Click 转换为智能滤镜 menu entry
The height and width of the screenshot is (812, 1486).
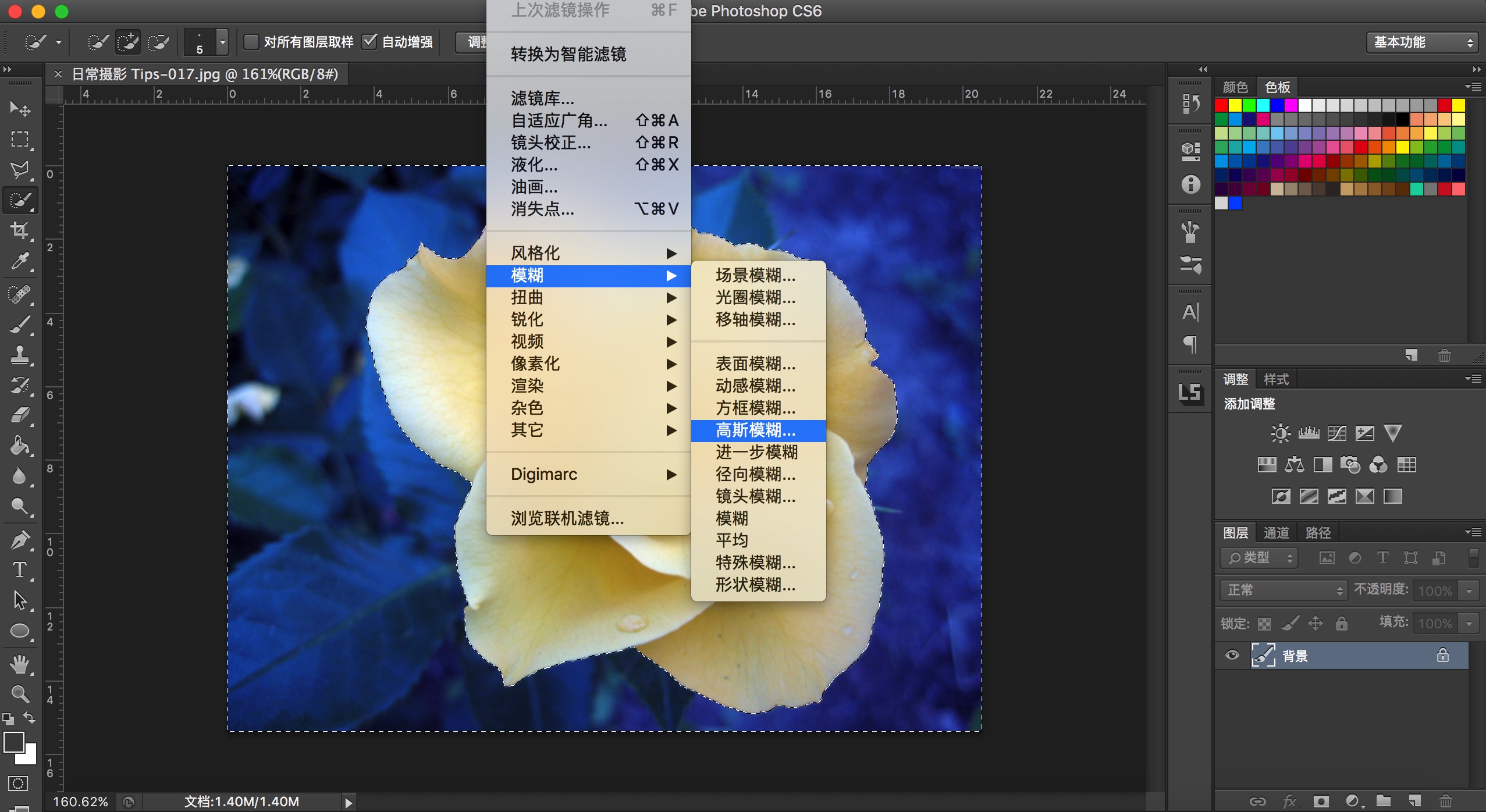click(x=568, y=54)
